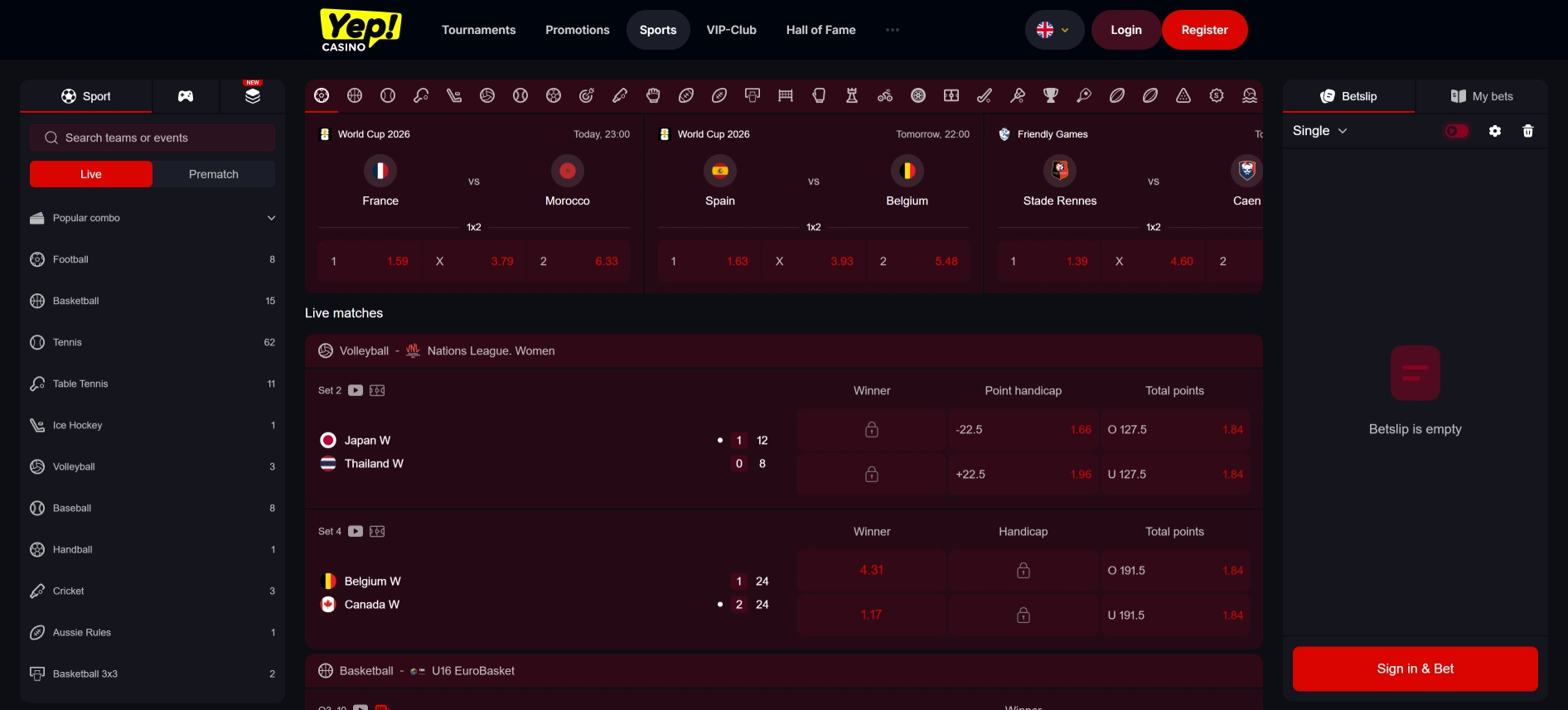Focus the search teams or events field
The height and width of the screenshot is (710, 1568).
(x=152, y=138)
